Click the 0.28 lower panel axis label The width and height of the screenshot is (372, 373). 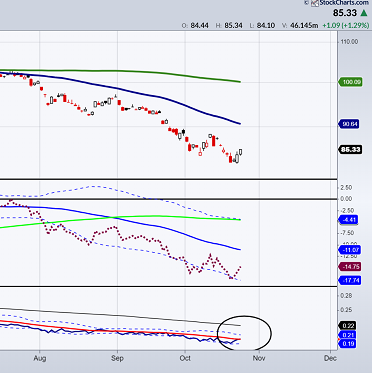[346, 296]
